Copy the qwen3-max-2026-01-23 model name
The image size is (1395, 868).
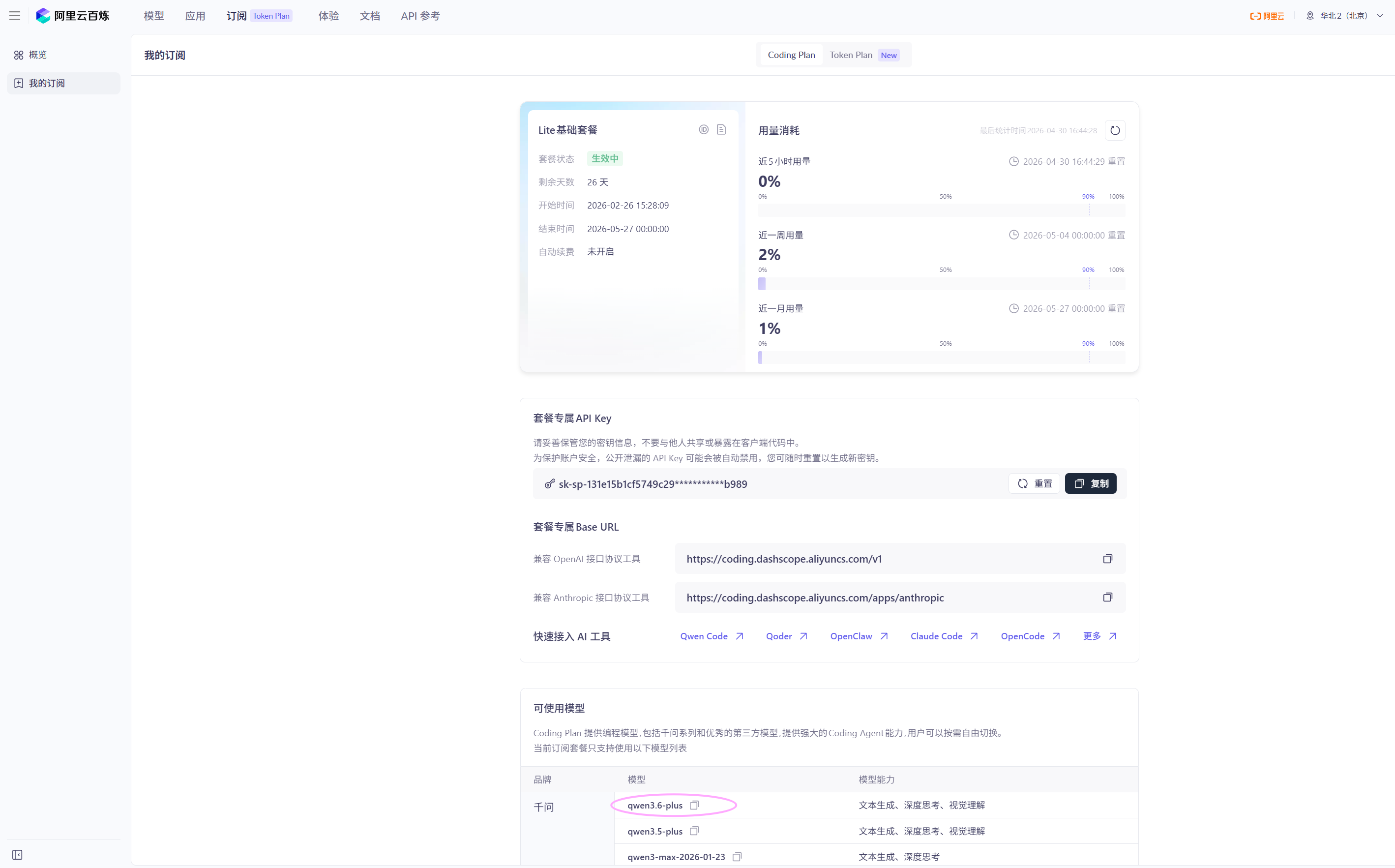tap(738, 857)
